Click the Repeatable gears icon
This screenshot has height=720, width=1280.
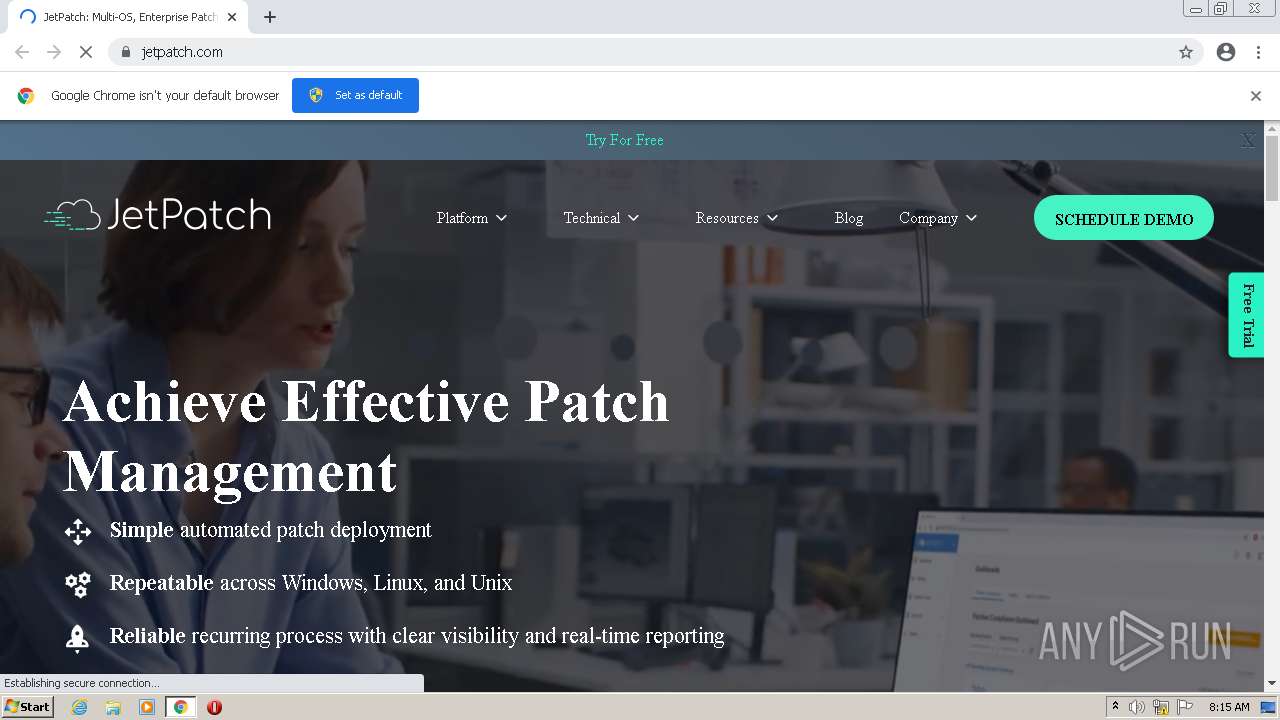point(78,584)
